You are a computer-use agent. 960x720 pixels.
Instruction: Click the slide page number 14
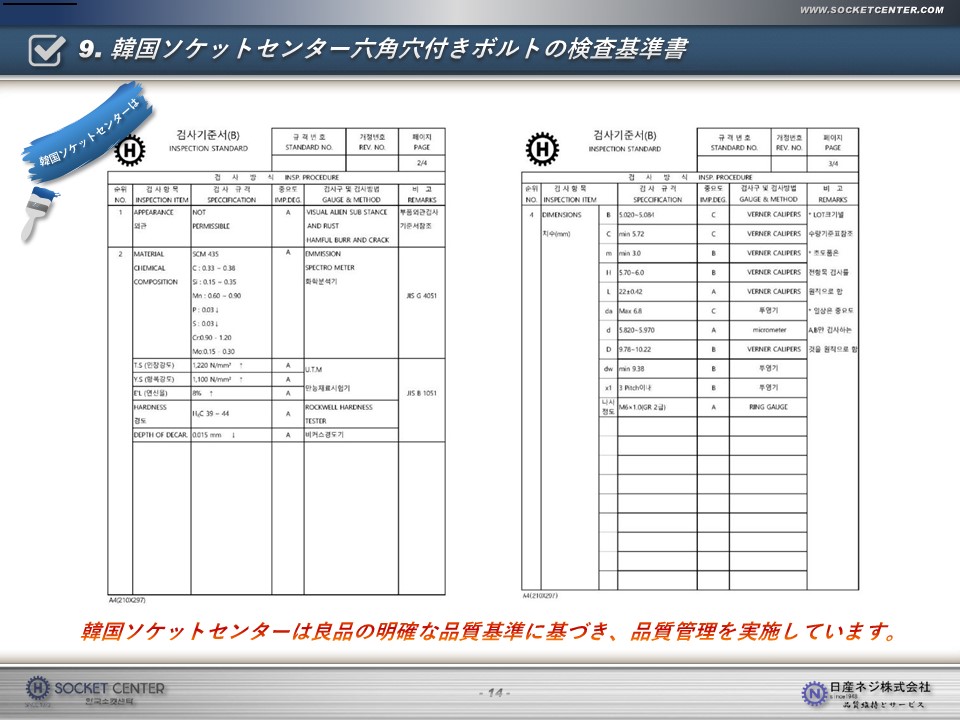(494, 693)
